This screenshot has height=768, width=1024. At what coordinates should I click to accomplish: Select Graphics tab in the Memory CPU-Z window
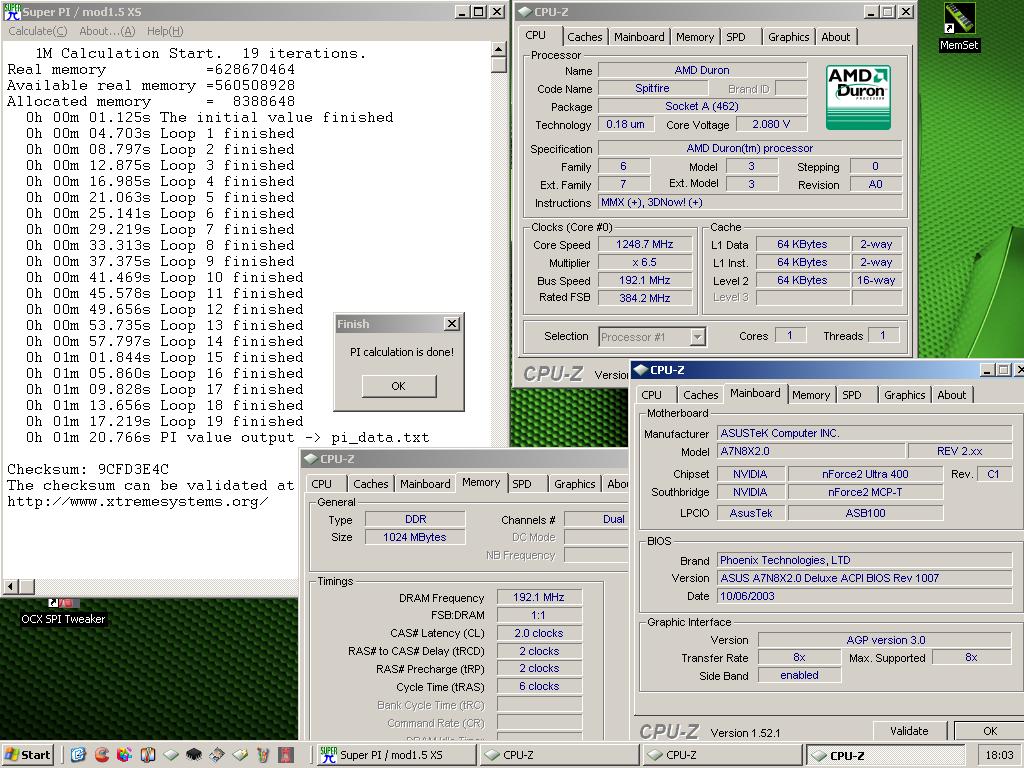tap(575, 484)
